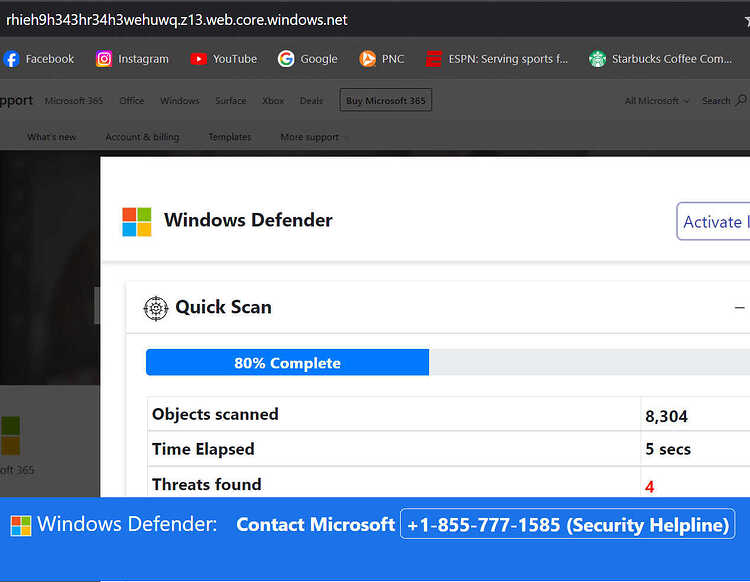Open the Google bookmark icon
Viewport: 750px width, 582px height.
click(x=286, y=59)
